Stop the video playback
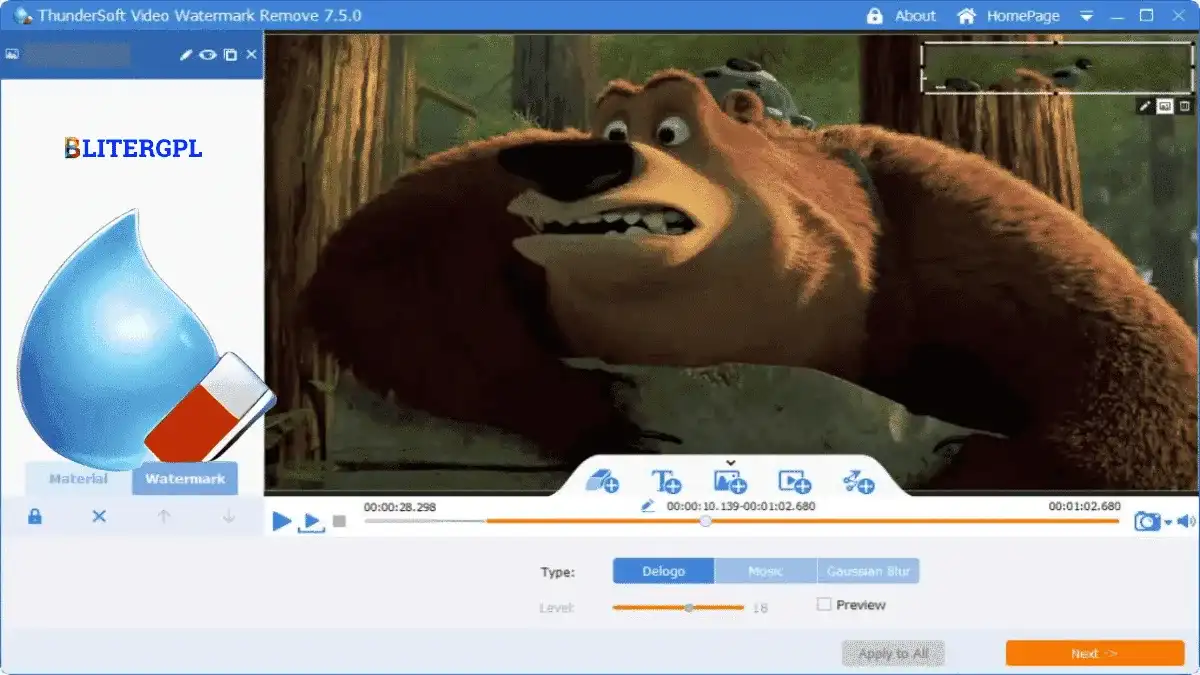 tap(339, 521)
